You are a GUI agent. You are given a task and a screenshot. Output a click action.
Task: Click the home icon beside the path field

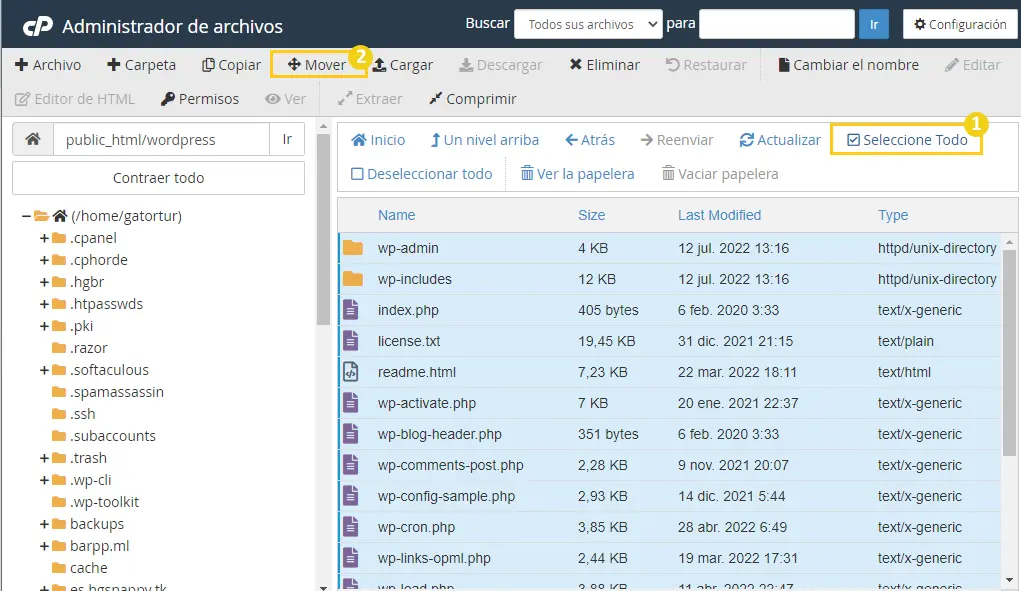click(x=33, y=139)
